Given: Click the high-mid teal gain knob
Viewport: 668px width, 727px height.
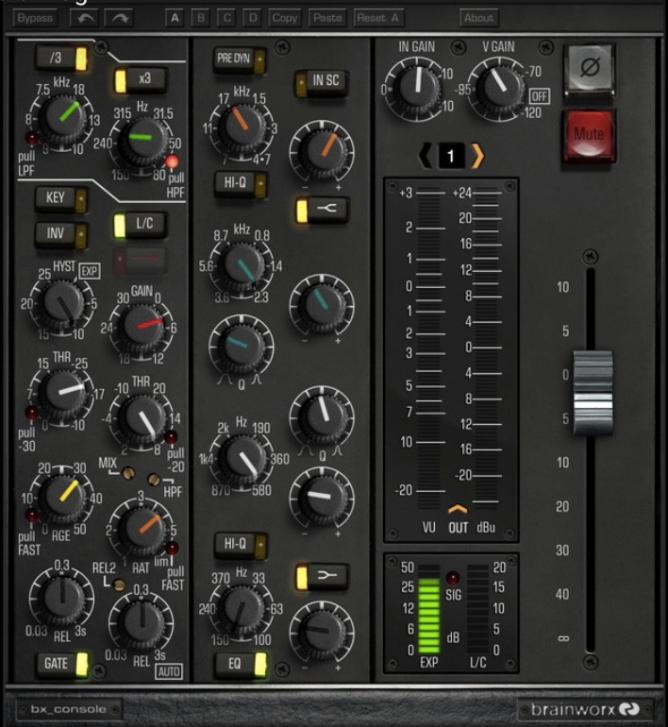Looking at the screenshot, I should pyautogui.click(x=322, y=305).
